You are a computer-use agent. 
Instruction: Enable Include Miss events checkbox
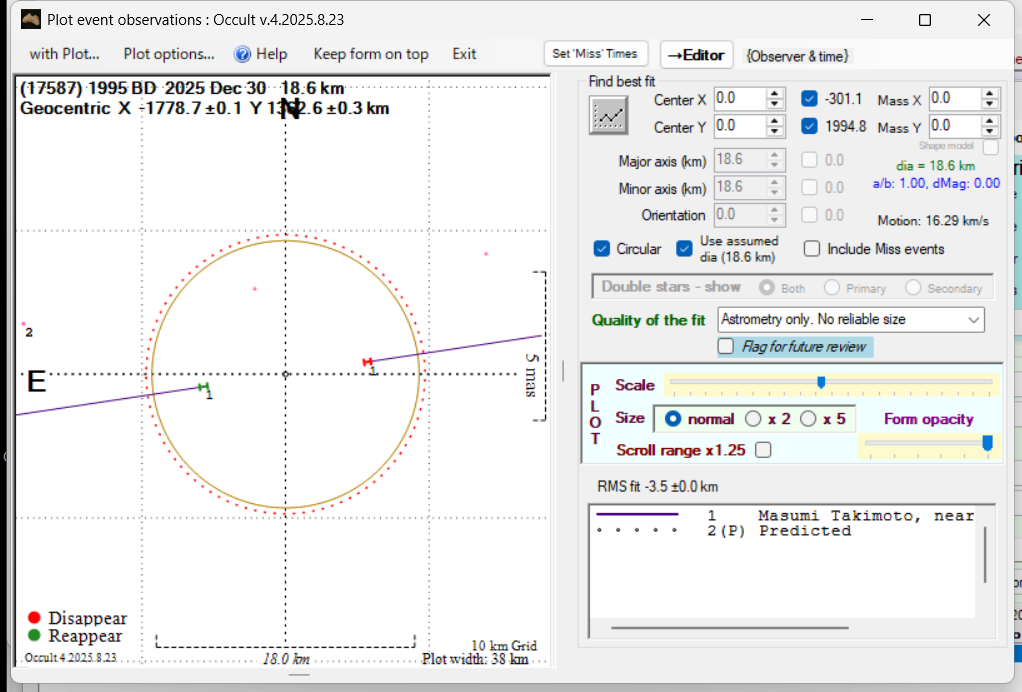(x=812, y=249)
